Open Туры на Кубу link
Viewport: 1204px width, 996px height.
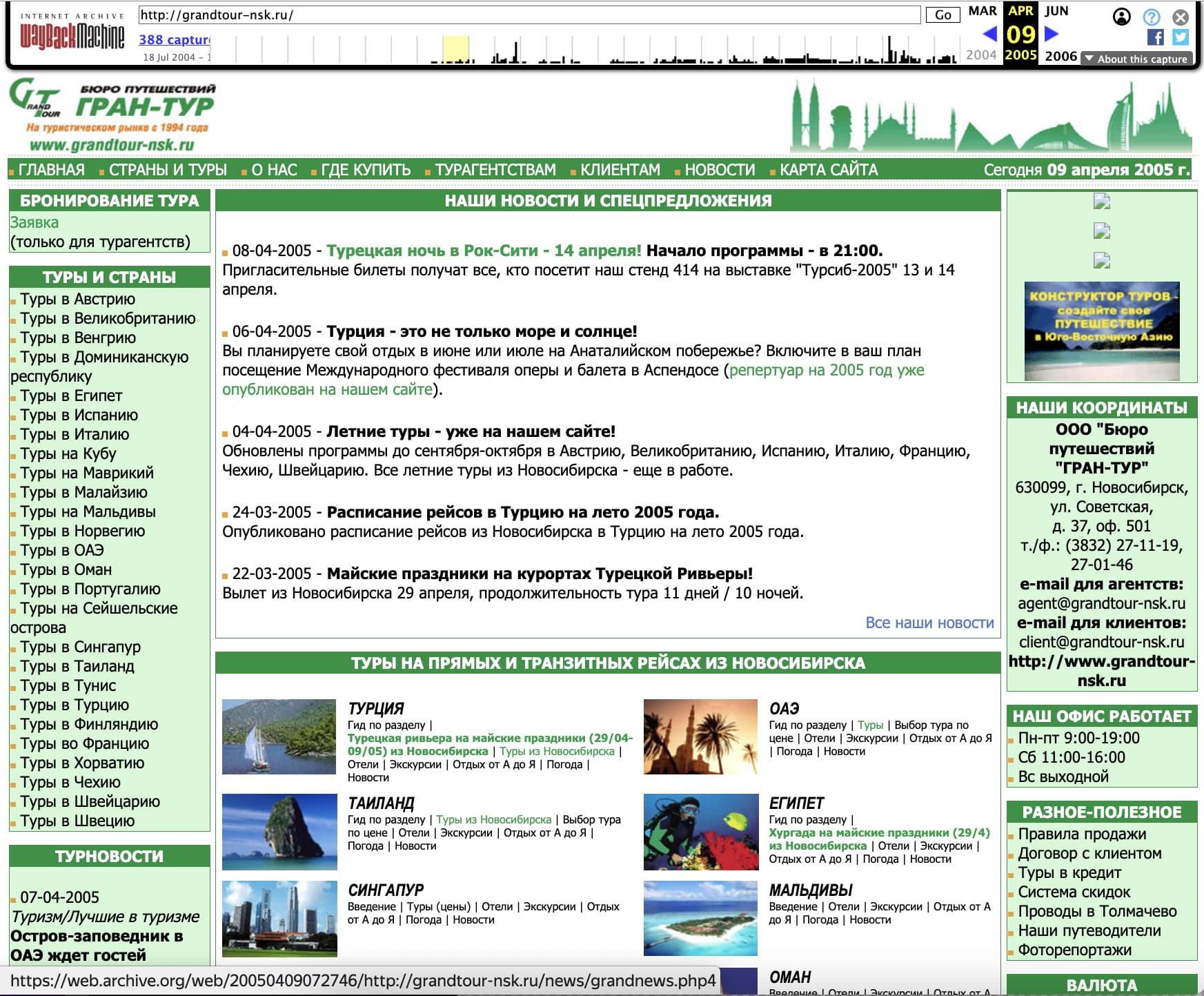click(x=68, y=453)
